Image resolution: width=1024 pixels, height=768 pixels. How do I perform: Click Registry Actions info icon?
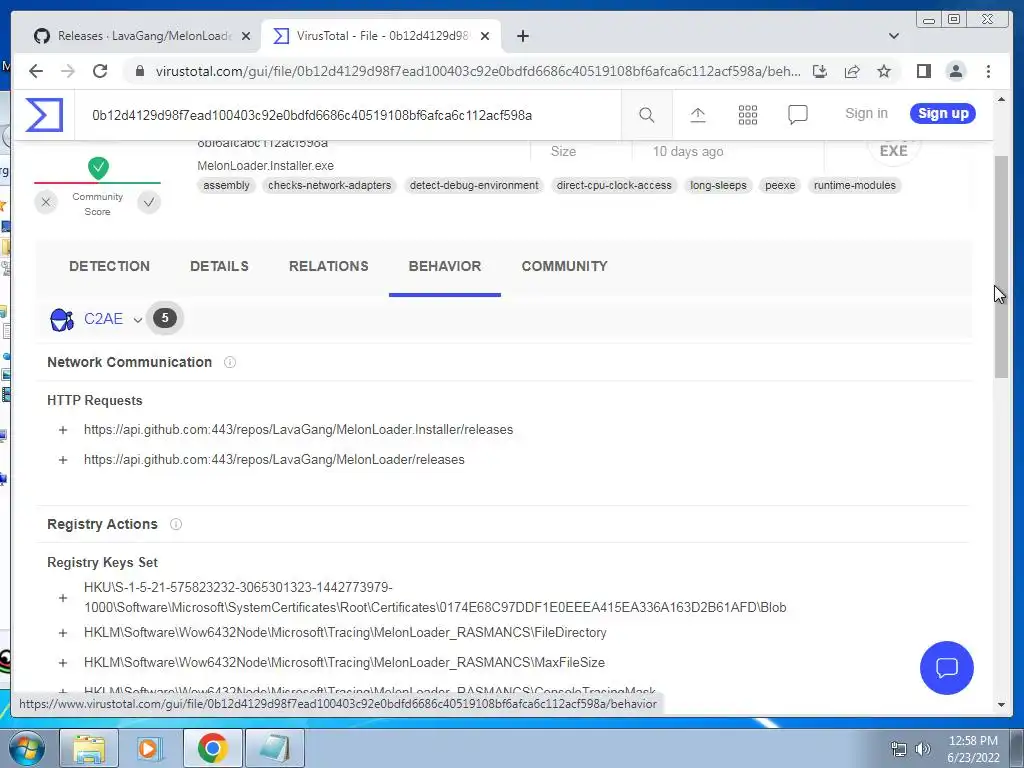point(176,524)
